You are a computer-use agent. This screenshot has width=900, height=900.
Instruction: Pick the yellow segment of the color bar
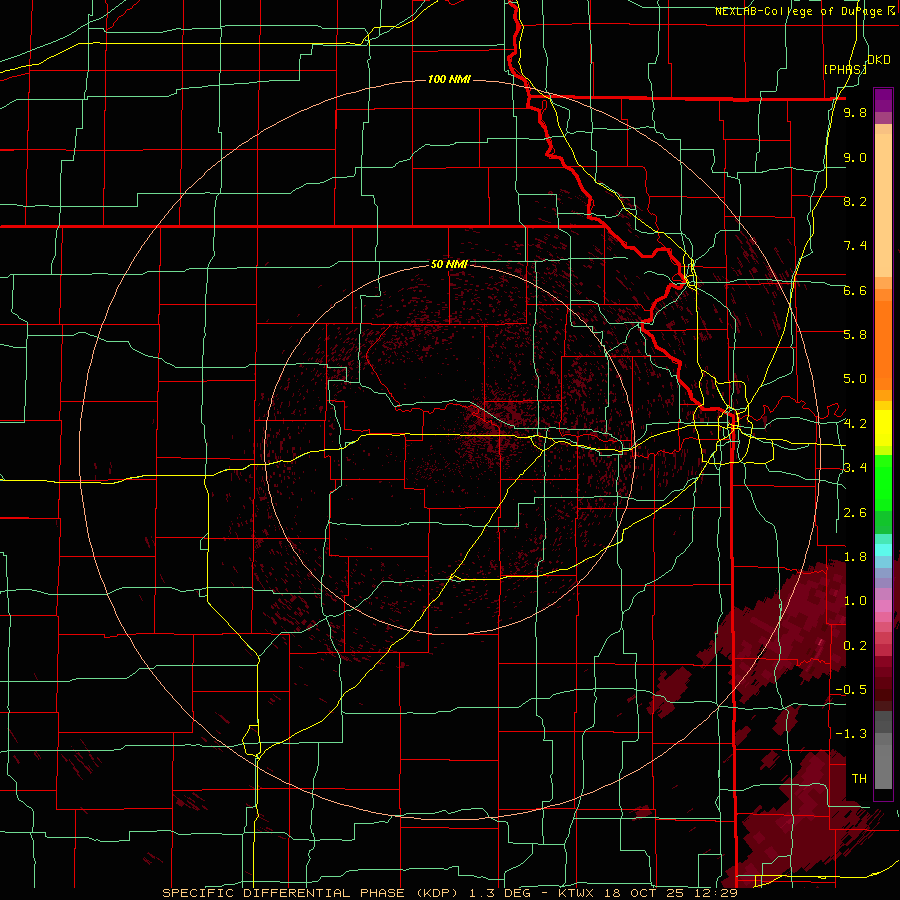(883, 428)
